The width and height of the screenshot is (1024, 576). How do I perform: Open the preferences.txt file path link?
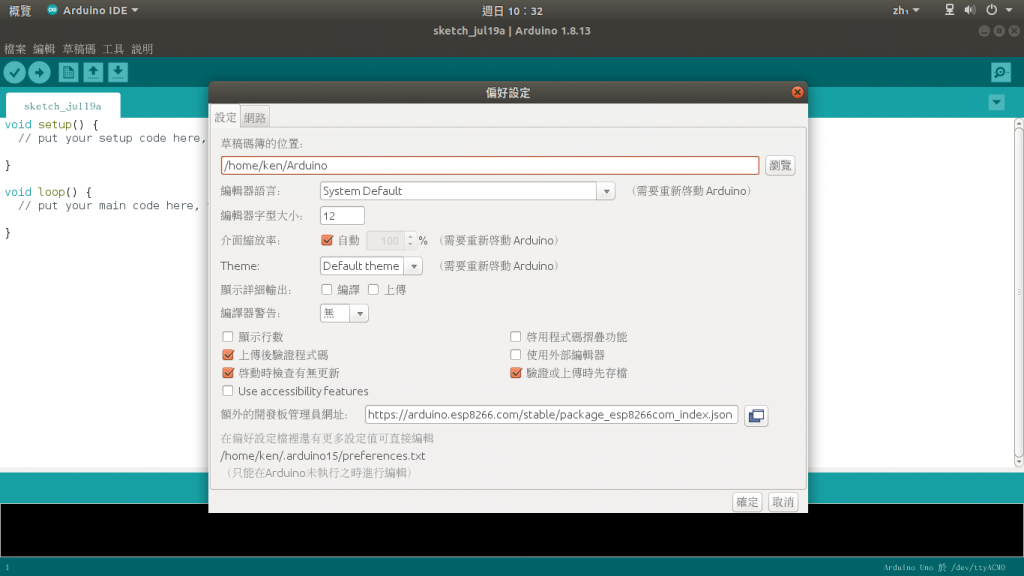pos(323,456)
